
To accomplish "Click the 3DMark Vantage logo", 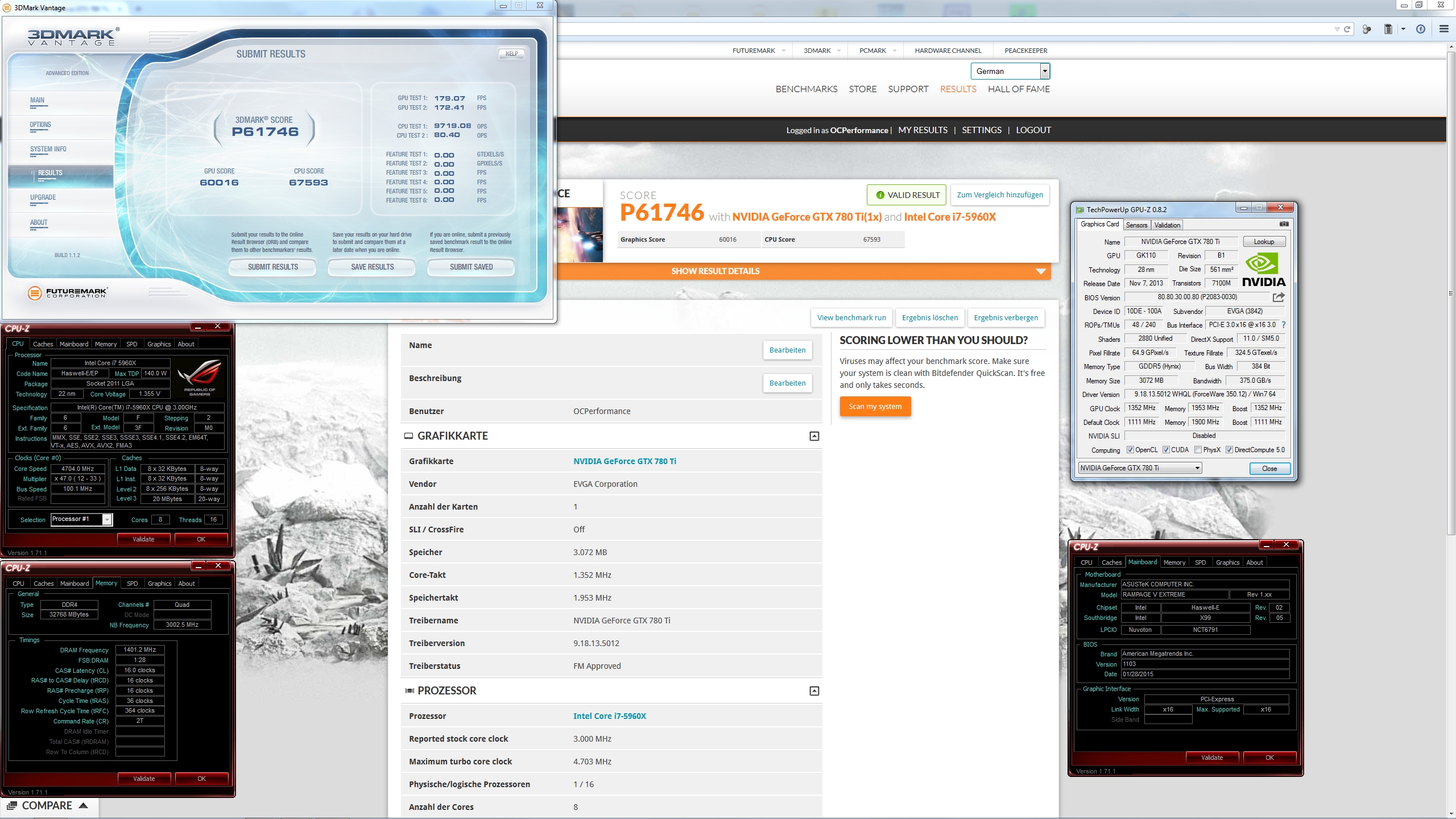I will [74, 36].
